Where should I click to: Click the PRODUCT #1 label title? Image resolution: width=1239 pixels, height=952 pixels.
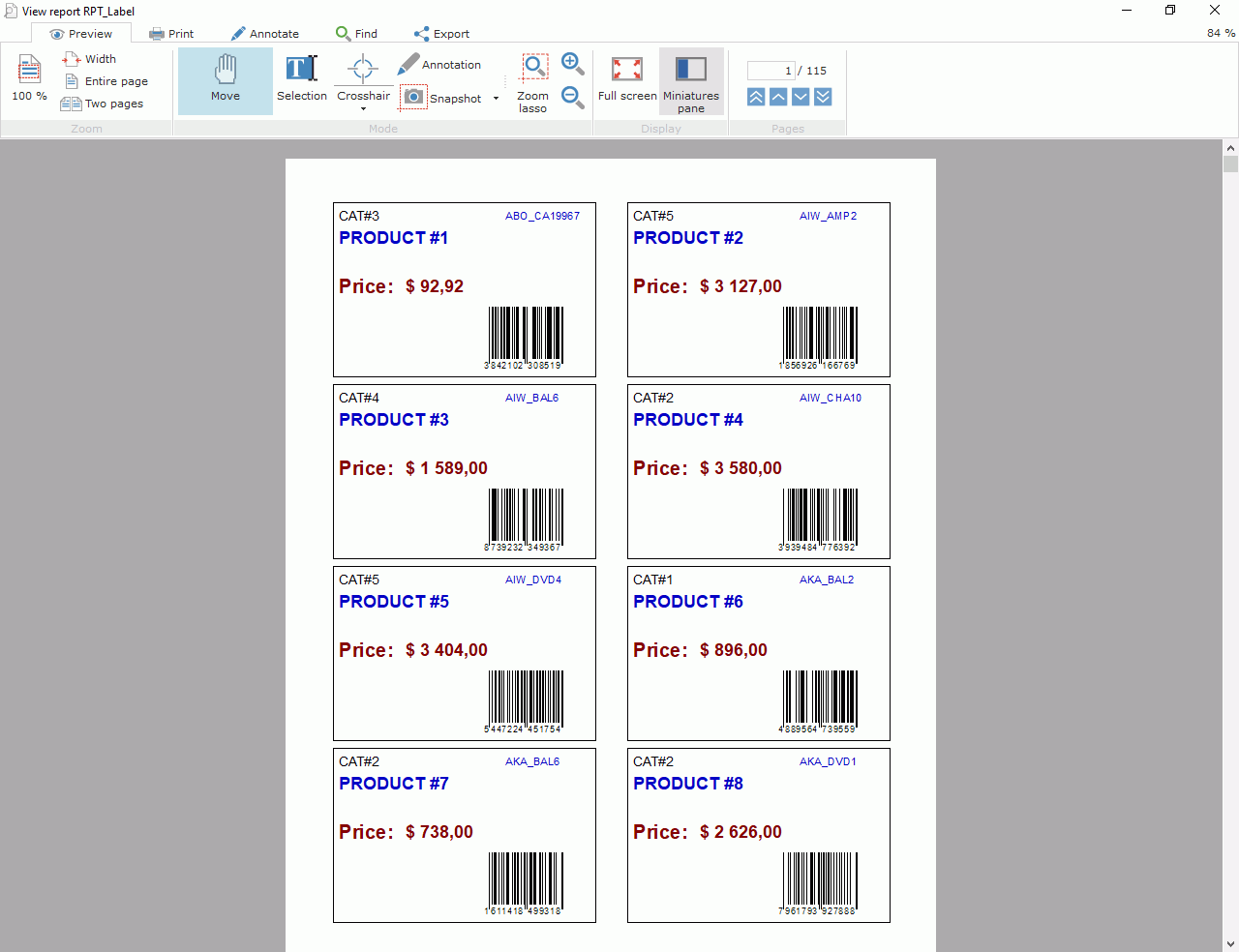[393, 238]
